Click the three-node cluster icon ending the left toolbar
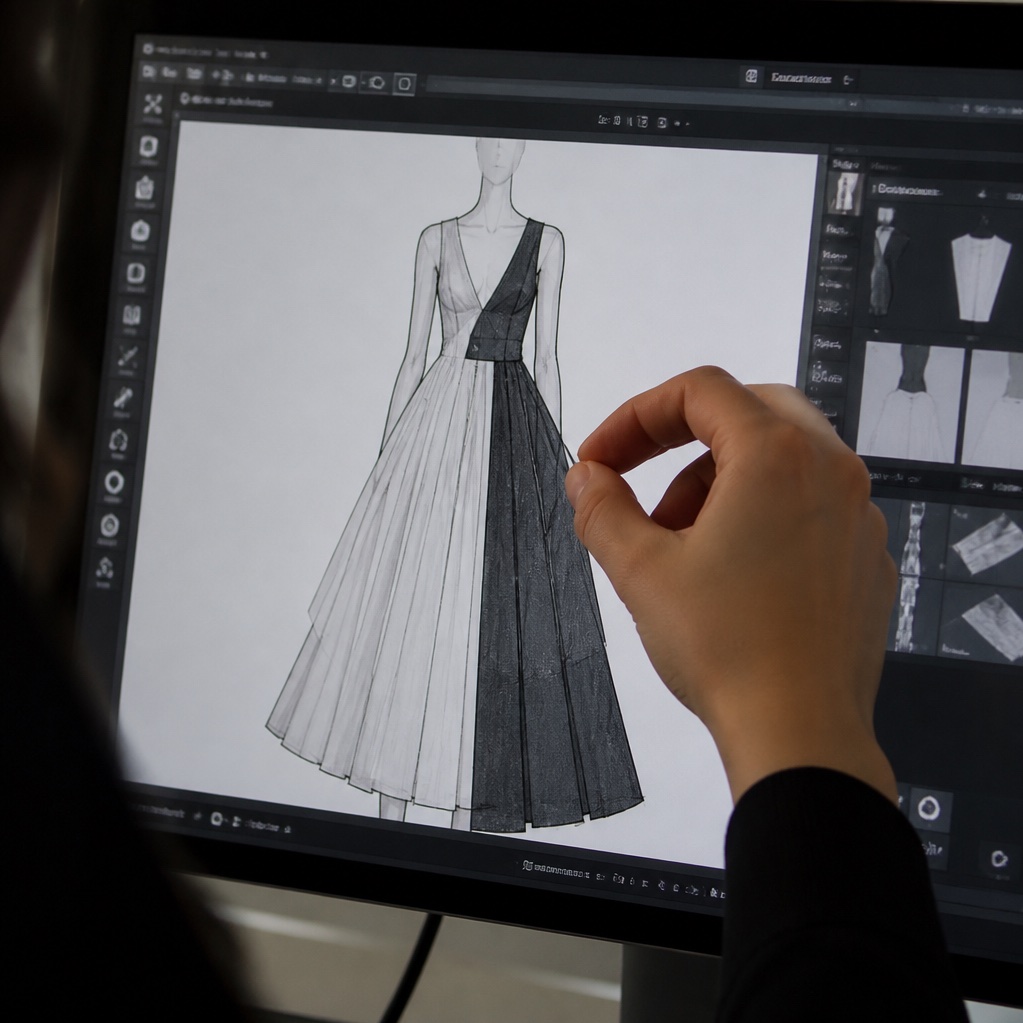The height and width of the screenshot is (1023, 1023). [105, 569]
